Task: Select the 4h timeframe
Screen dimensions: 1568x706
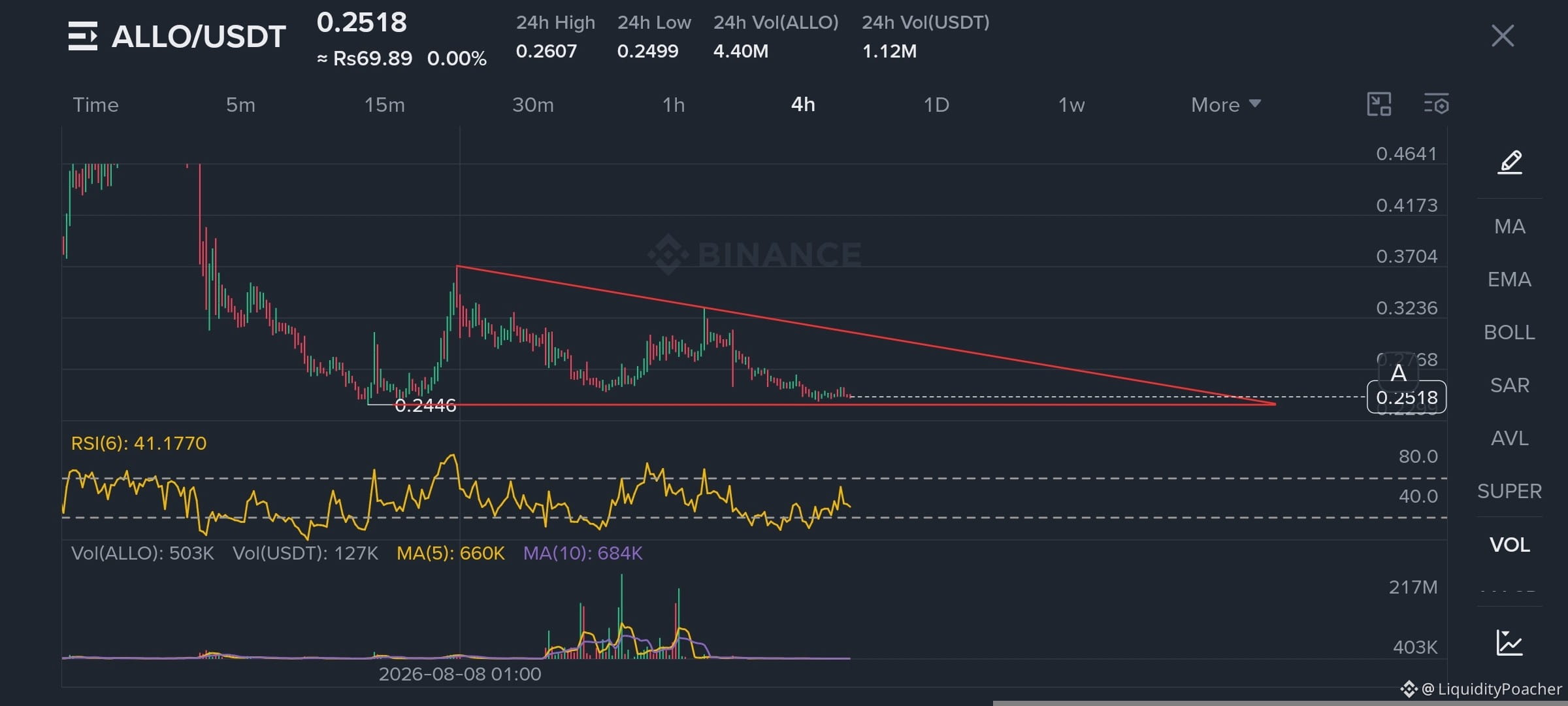Action: pos(803,105)
